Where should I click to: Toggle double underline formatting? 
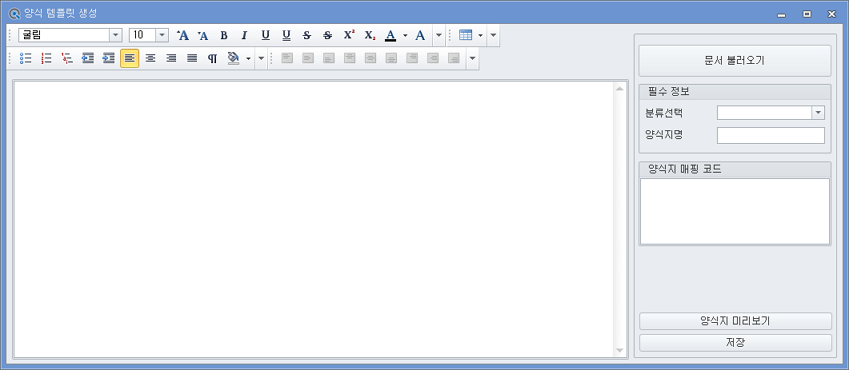[286, 35]
